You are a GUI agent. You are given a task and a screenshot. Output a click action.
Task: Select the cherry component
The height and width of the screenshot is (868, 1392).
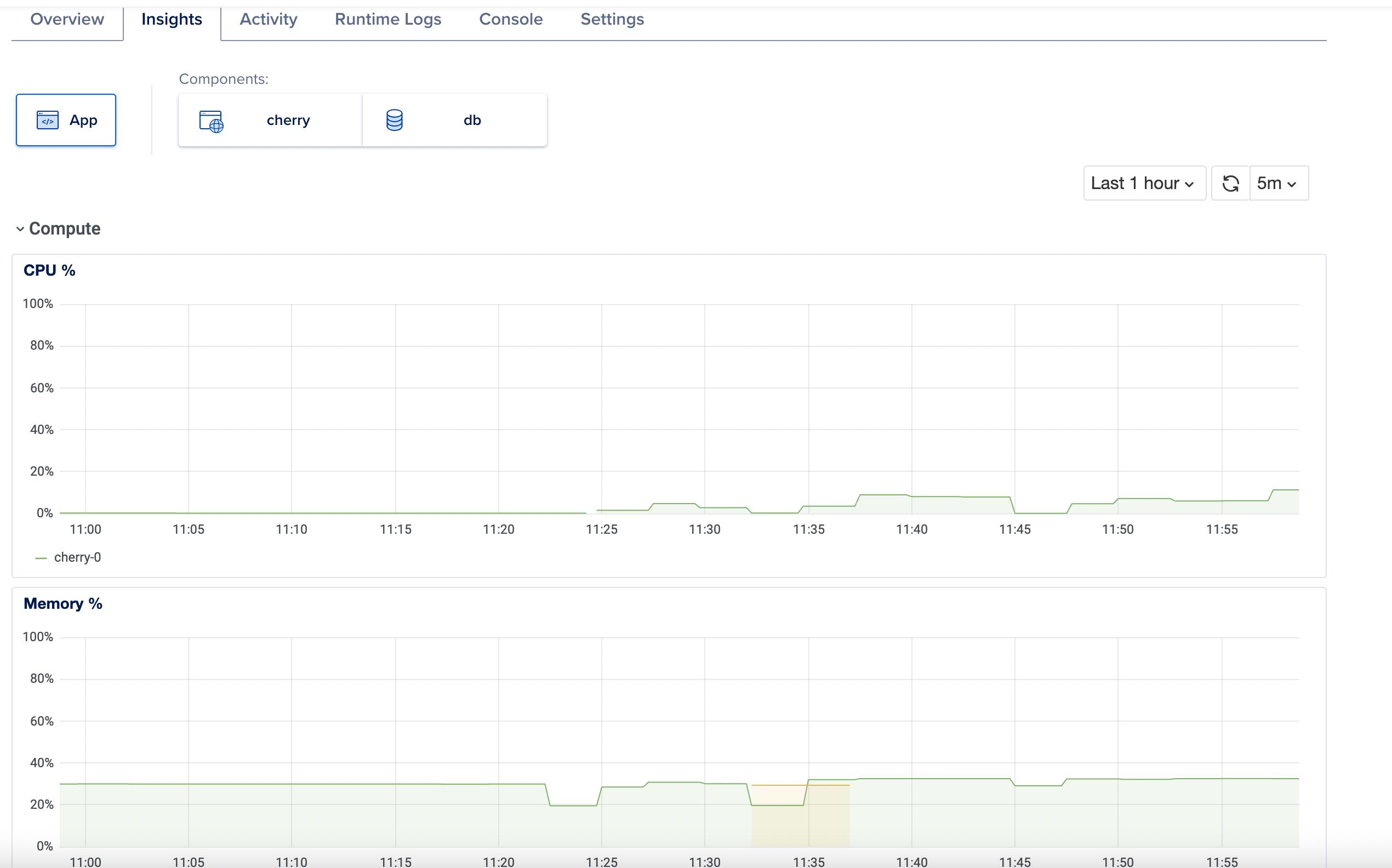(x=270, y=120)
